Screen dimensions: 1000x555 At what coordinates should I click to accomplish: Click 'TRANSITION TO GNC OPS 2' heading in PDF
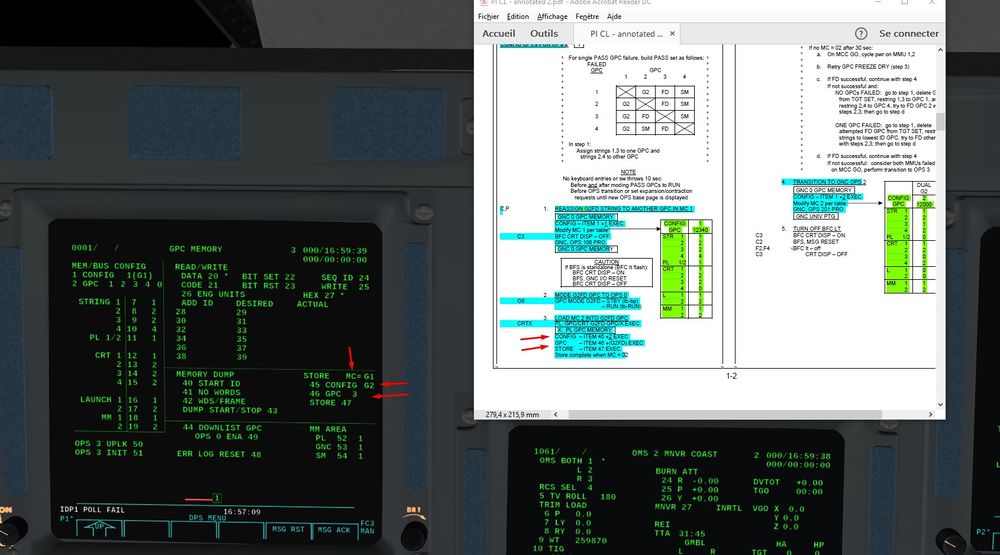(x=829, y=182)
